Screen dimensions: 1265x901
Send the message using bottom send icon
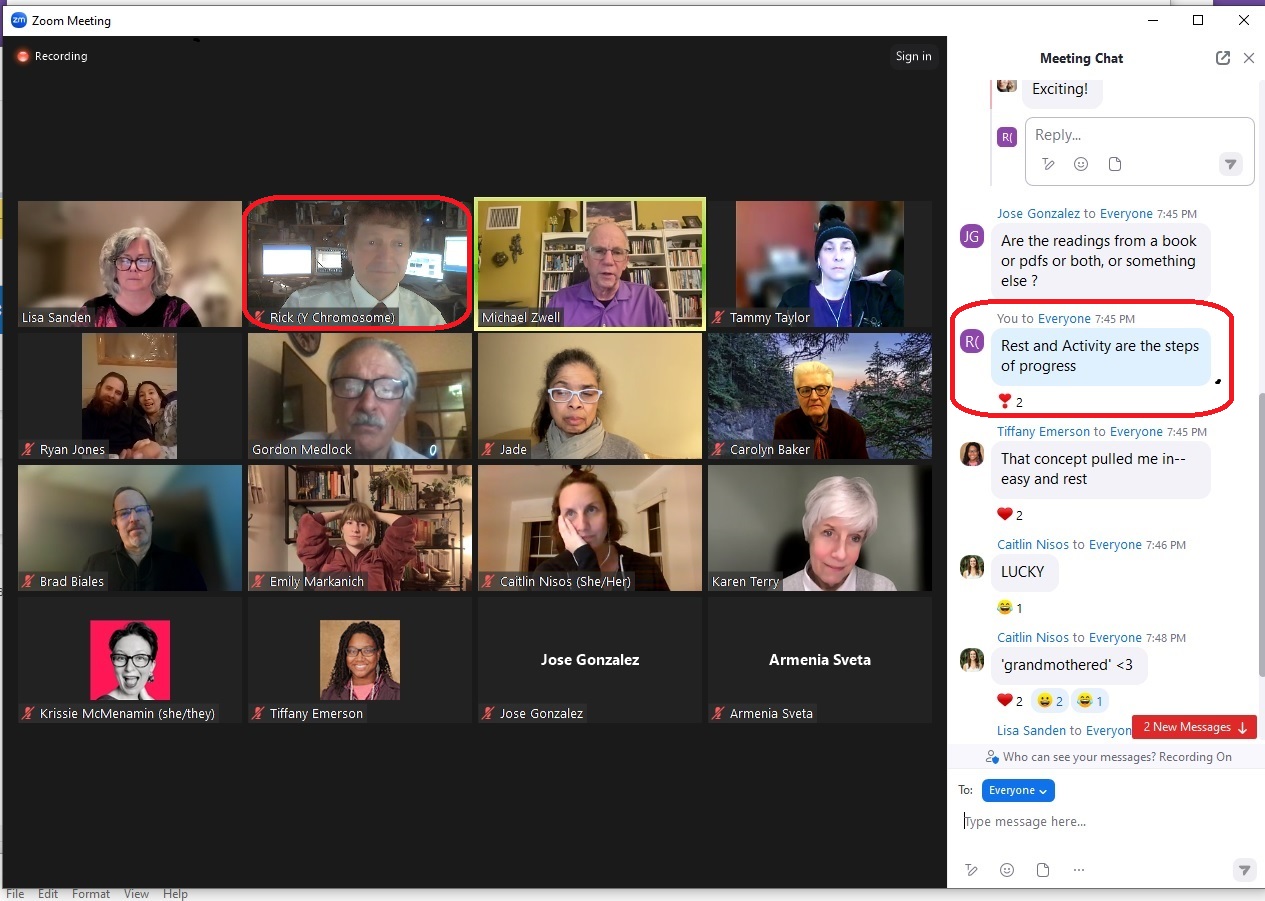click(1243, 870)
